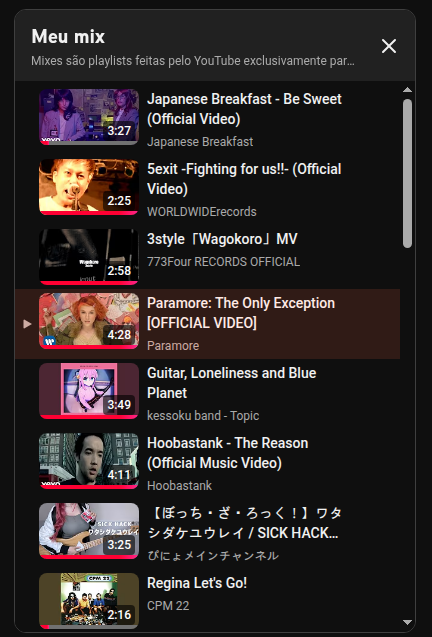Screen dimensions: 432x637
Task: Click WORLDWIDErecords channel name
Action: [x=202, y=212]
